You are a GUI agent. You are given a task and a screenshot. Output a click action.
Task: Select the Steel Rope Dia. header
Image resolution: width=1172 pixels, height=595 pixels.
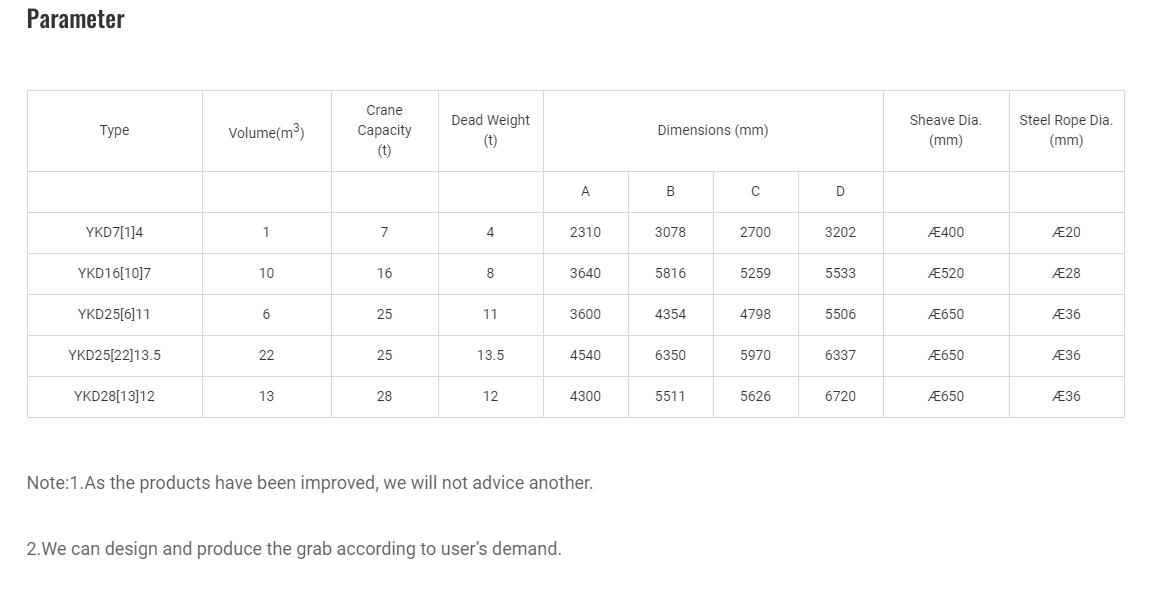click(x=1066, y=130)
